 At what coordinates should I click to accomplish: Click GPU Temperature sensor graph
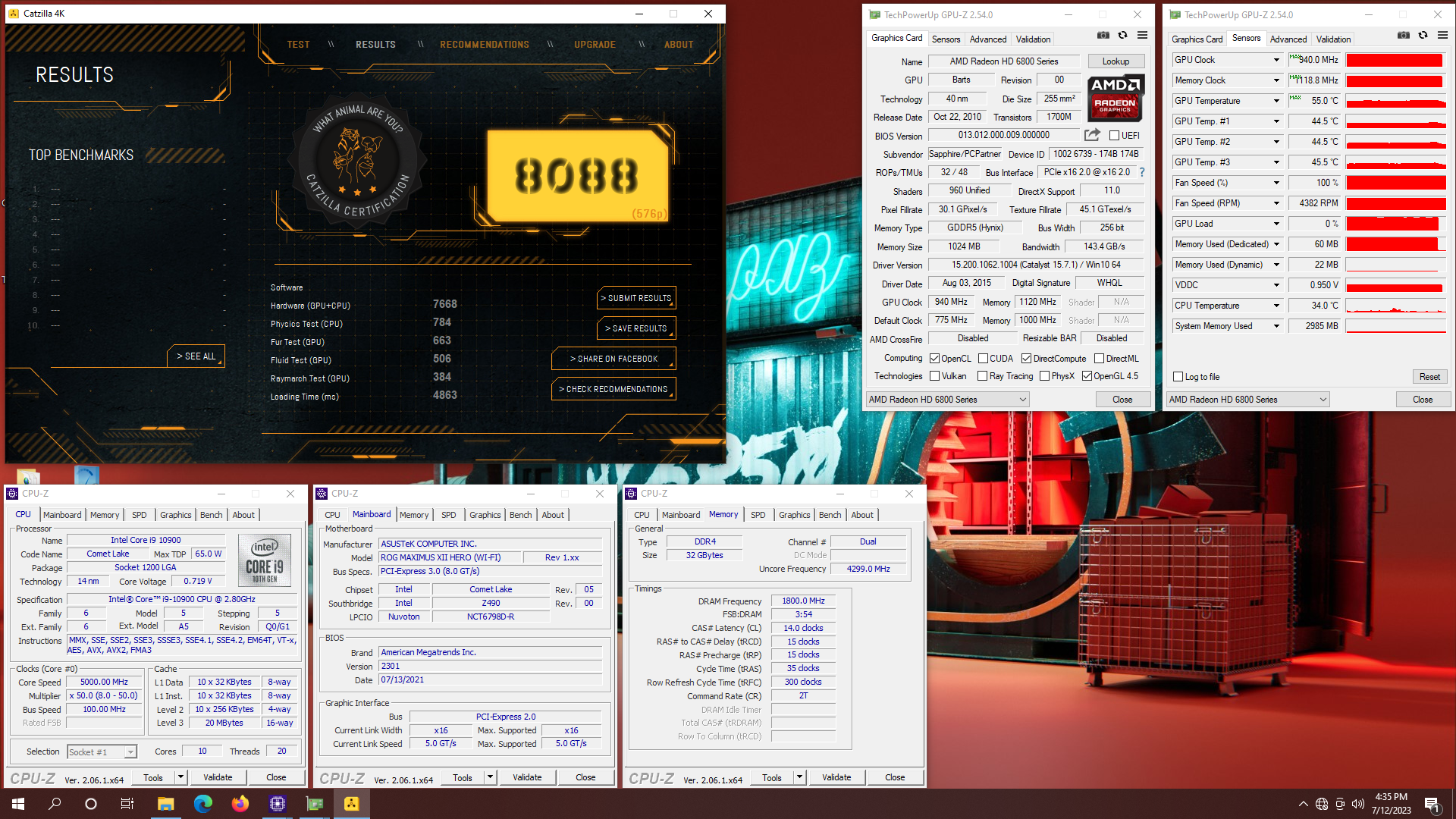(1395, 101)
